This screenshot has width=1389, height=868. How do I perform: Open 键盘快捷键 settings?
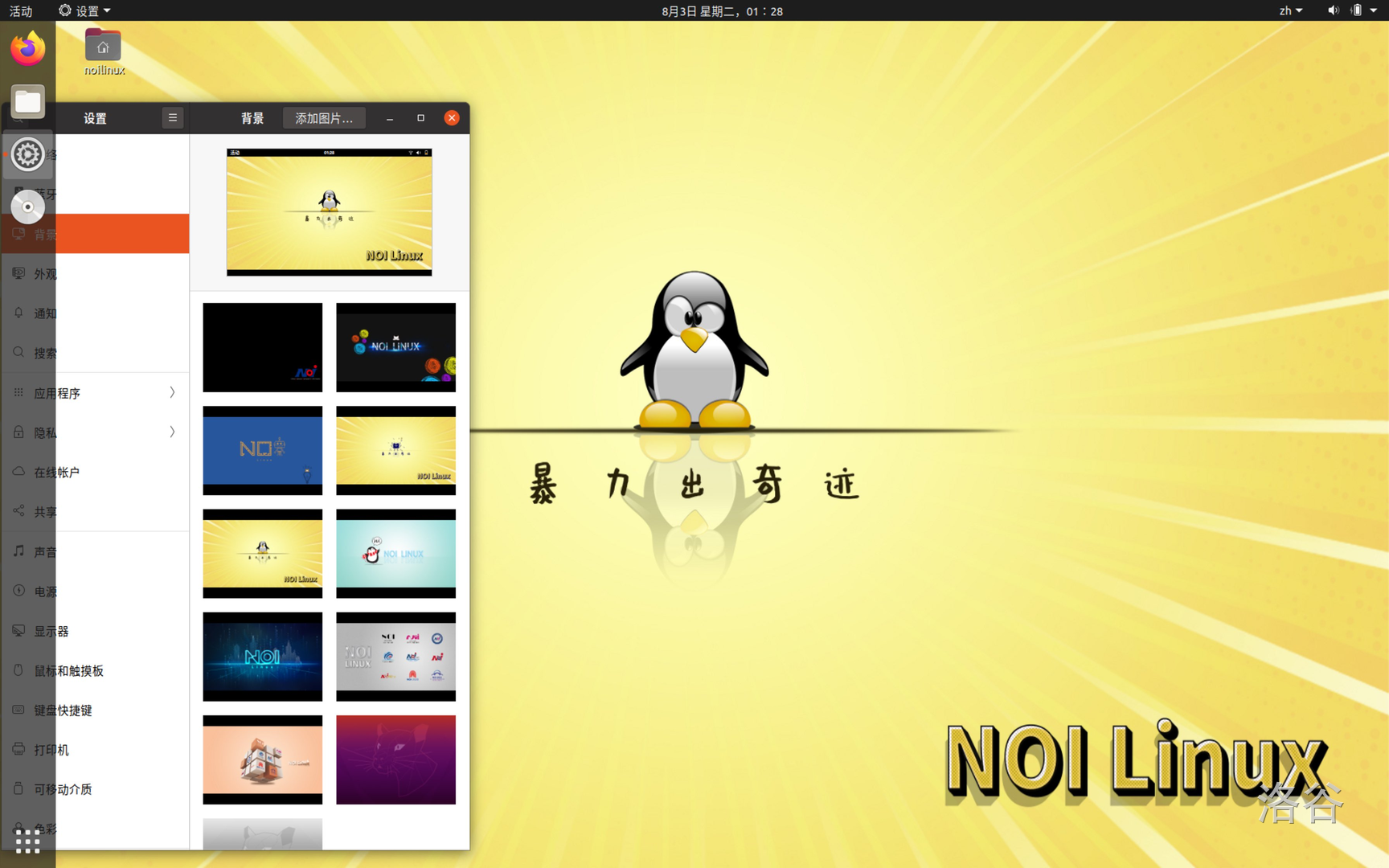pos(95,710)
